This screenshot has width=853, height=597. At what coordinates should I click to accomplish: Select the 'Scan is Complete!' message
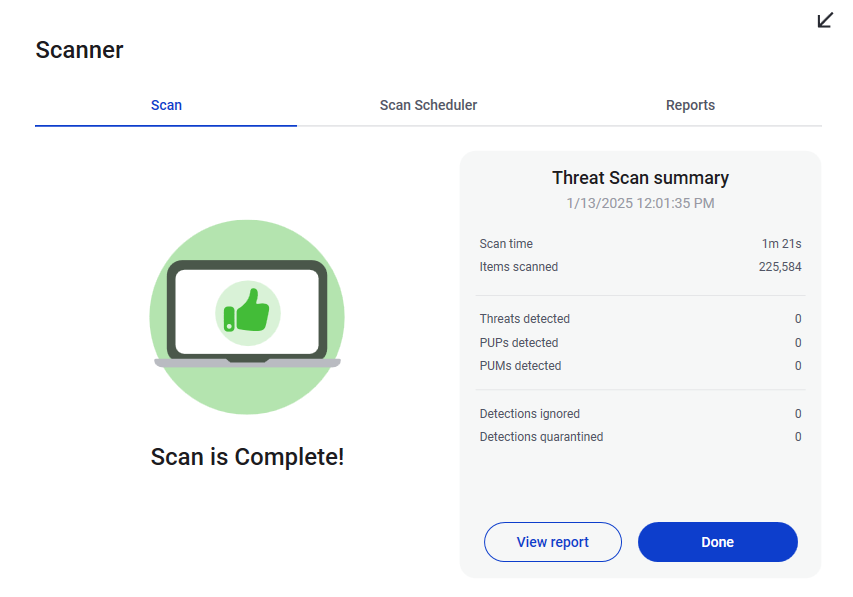(247, 457)
